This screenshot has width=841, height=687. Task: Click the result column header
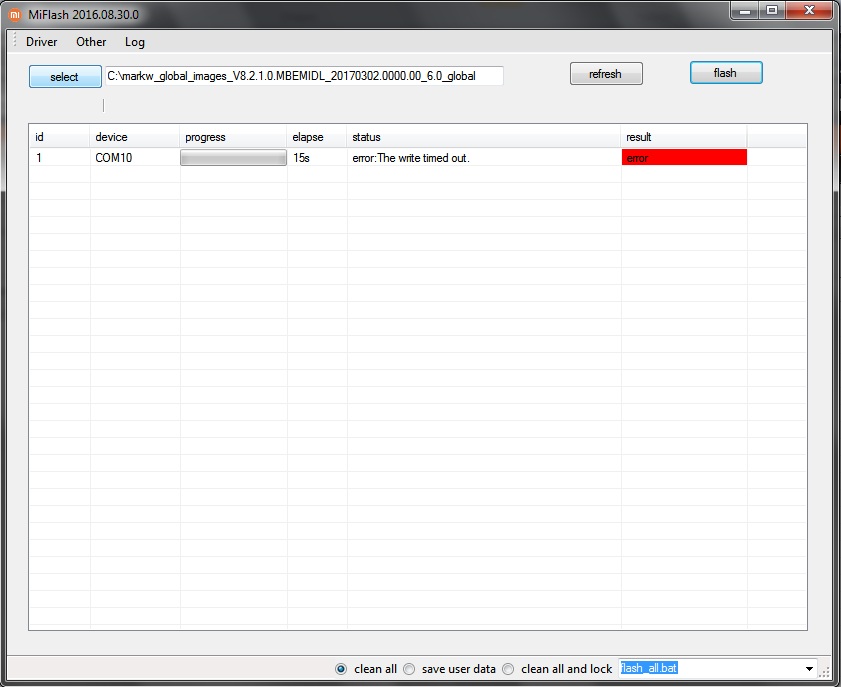point(684,137)
